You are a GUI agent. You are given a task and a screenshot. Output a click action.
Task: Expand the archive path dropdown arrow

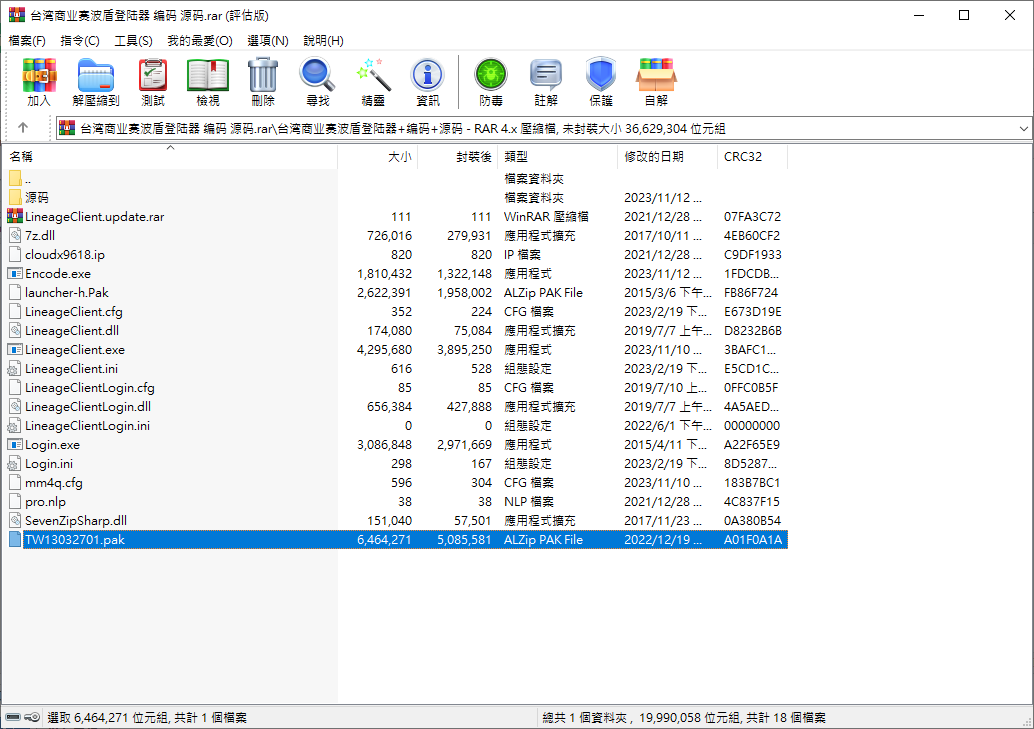point(1023,129)
